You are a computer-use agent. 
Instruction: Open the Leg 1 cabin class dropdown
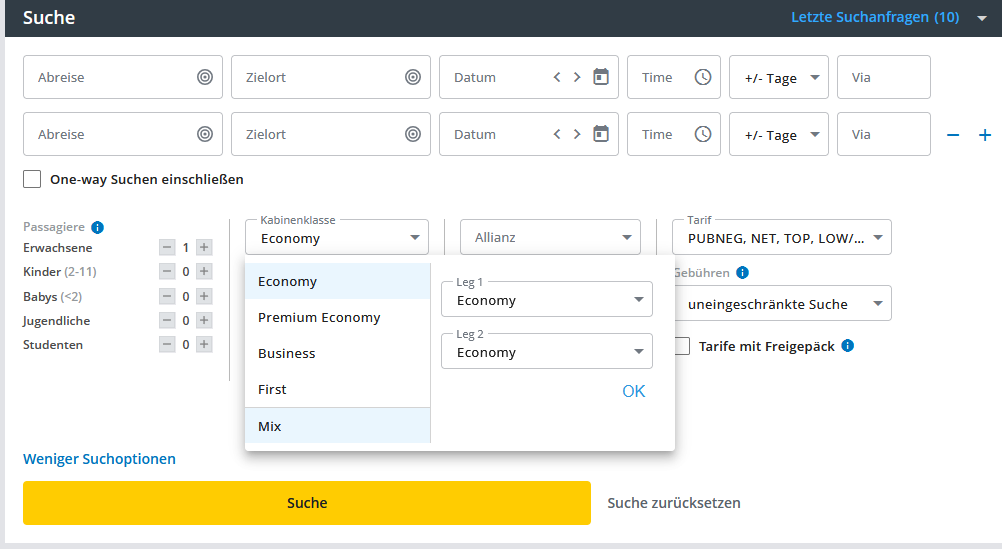(x=546, y=299)
